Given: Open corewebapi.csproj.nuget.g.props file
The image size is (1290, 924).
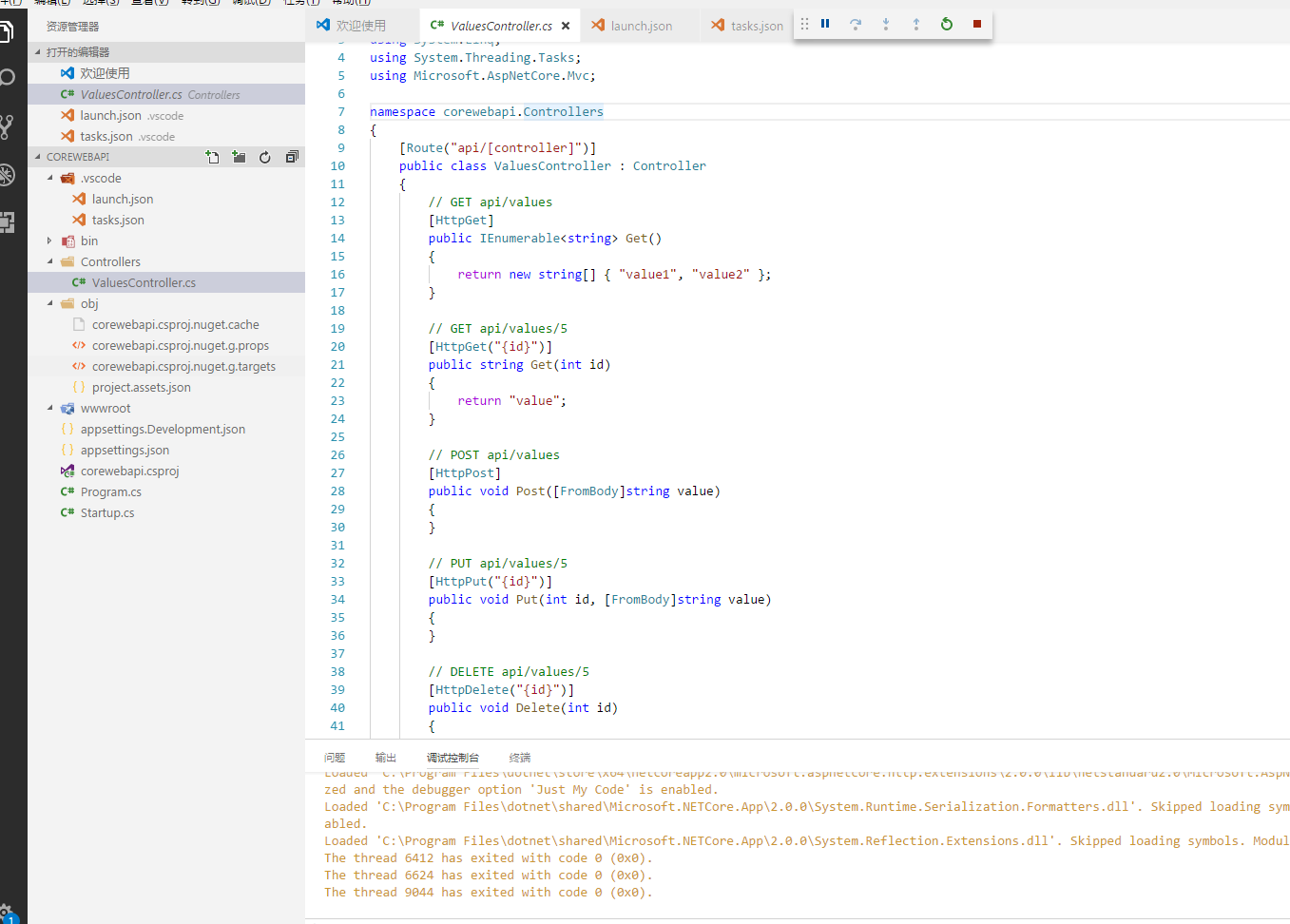Looking at the screenshot, I should [166, 345].
